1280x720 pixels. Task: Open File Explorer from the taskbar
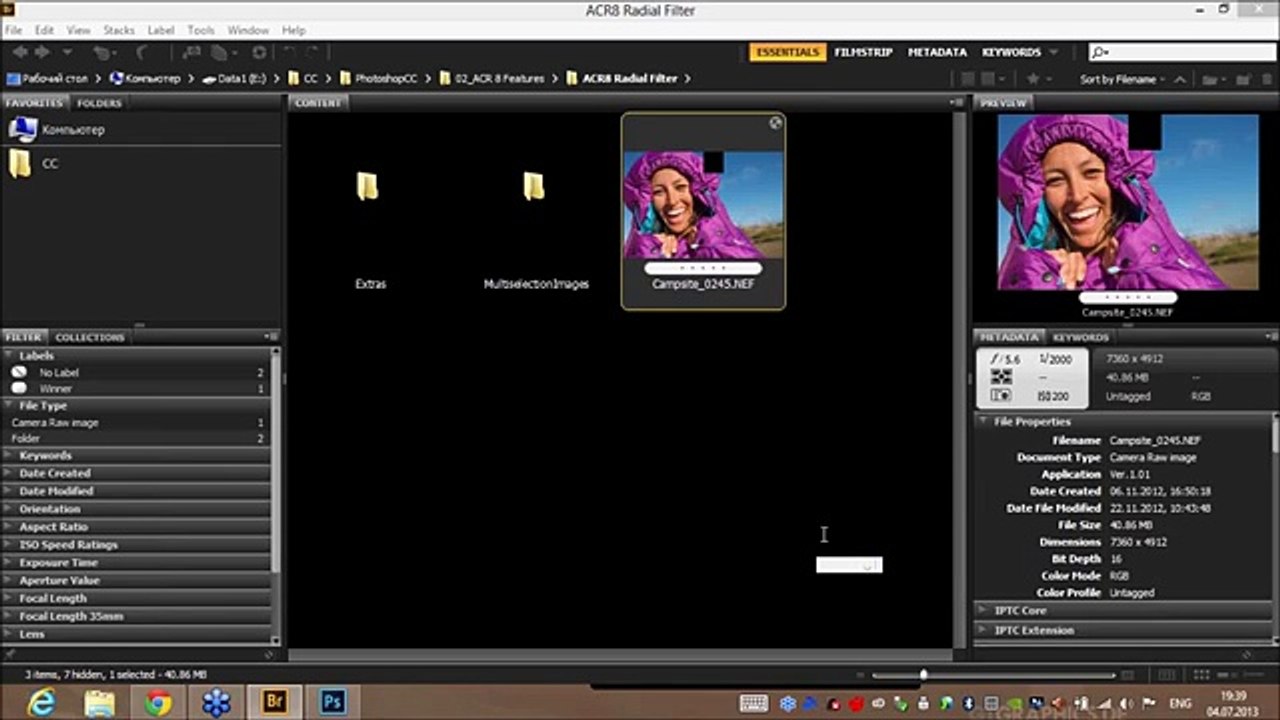[100, 703]
